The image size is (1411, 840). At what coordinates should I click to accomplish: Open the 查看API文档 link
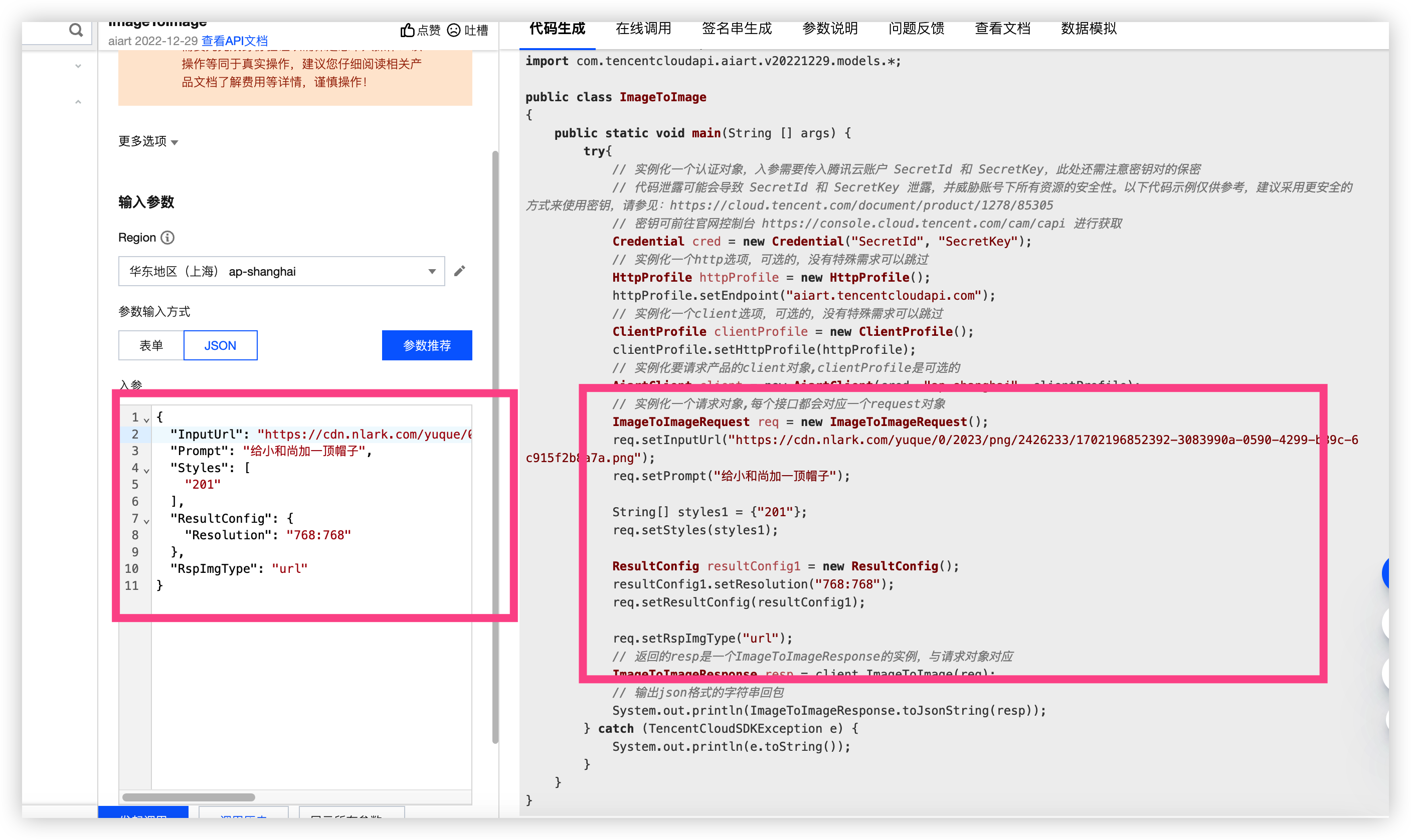[234, 41]
